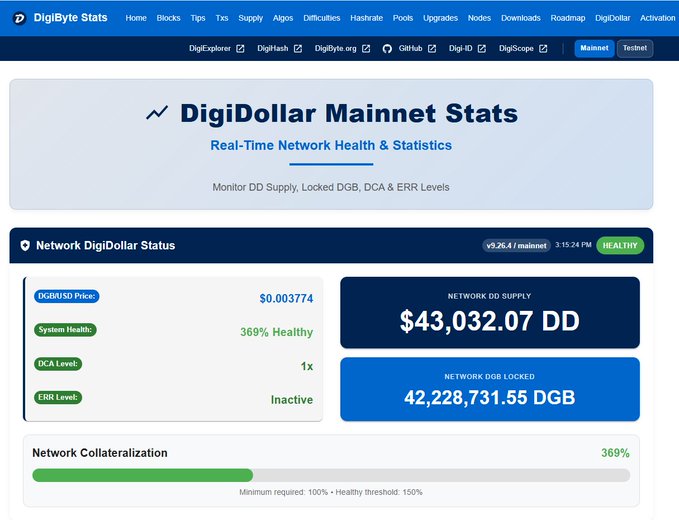
Task: Click the DigiDollar Mainnet Stats heading
Action: coord(349,113)
